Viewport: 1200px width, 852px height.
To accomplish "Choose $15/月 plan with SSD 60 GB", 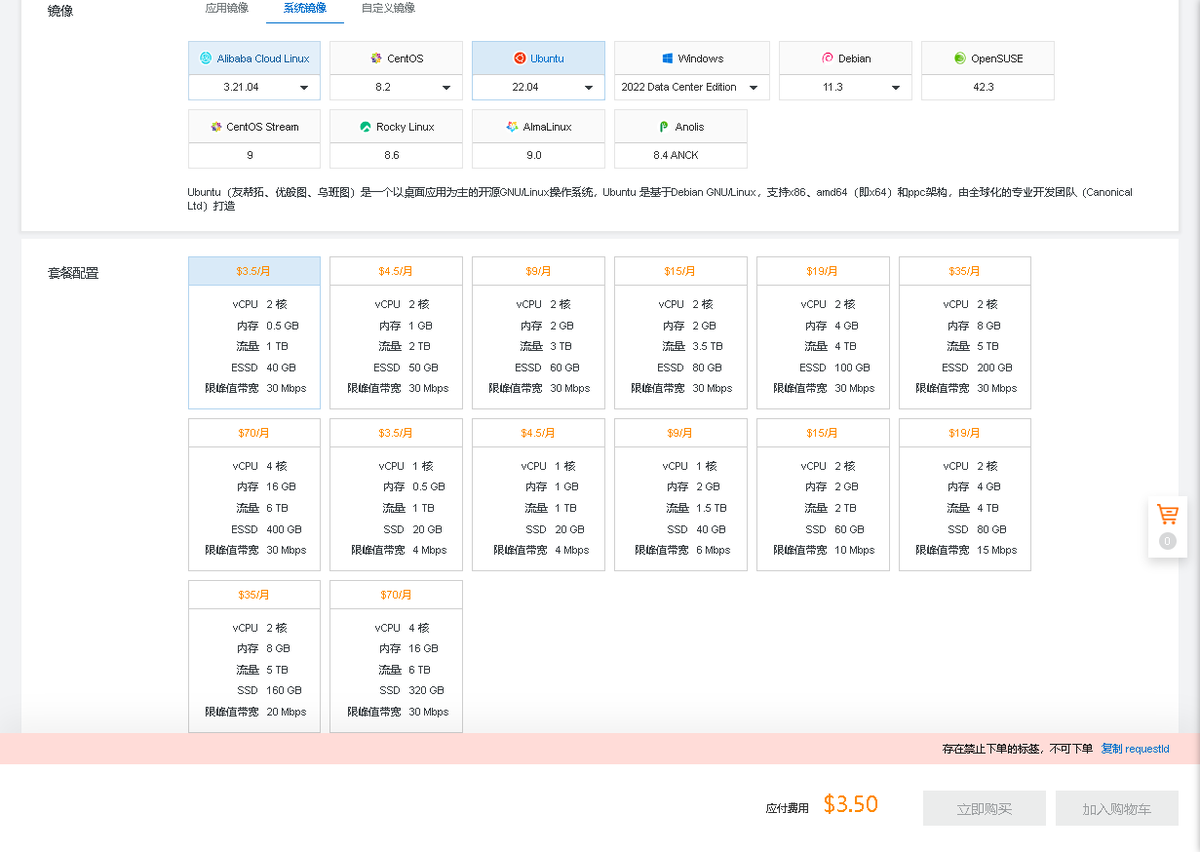I will tap(823, 495).
